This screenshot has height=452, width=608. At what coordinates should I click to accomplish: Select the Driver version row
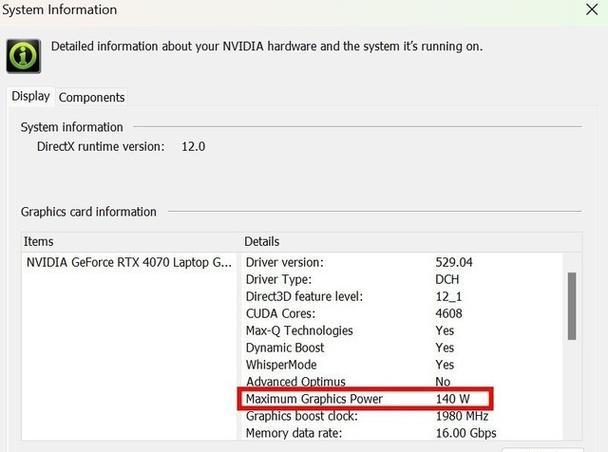(402, 262)
